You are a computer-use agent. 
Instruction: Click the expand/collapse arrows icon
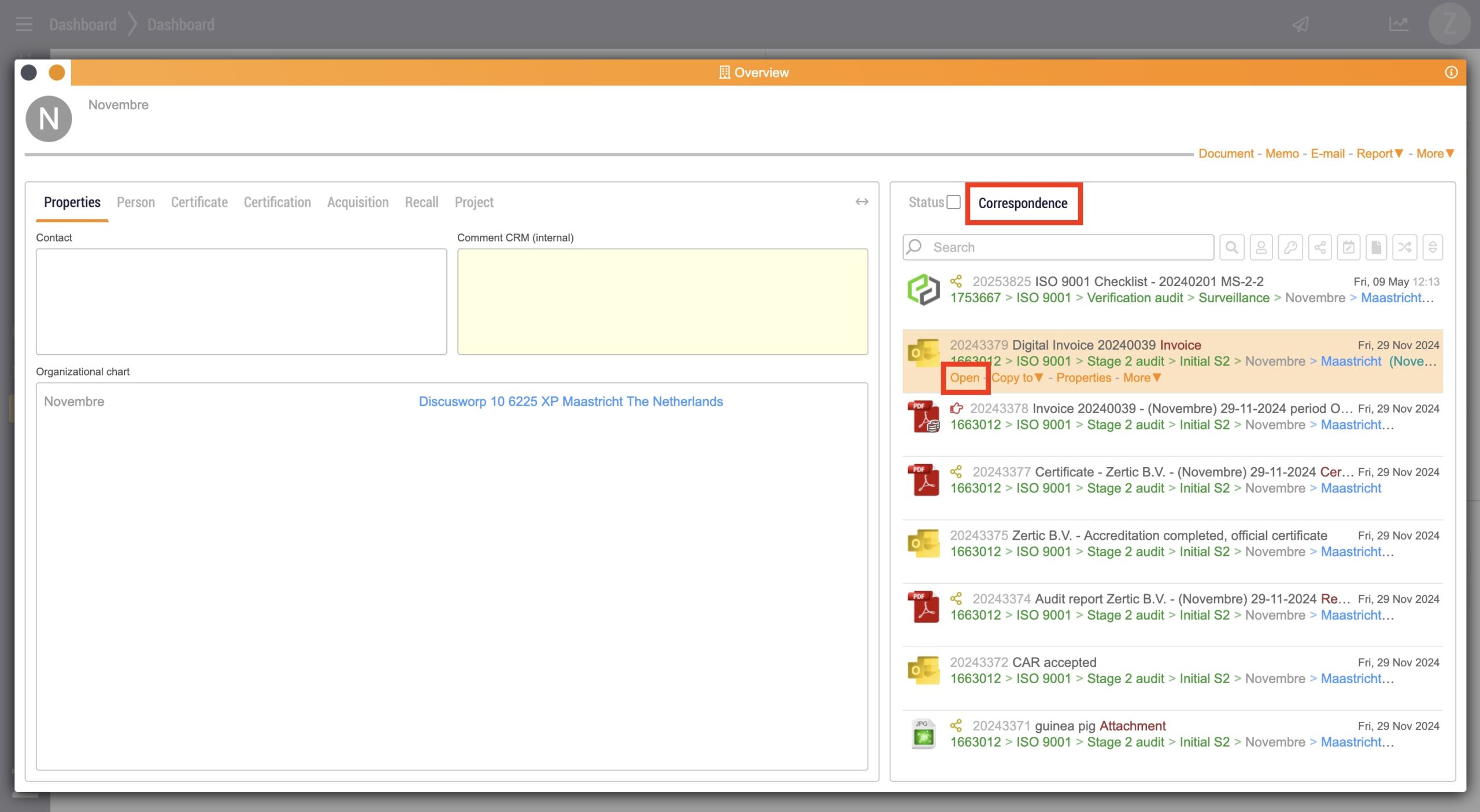pos(1433,247)
